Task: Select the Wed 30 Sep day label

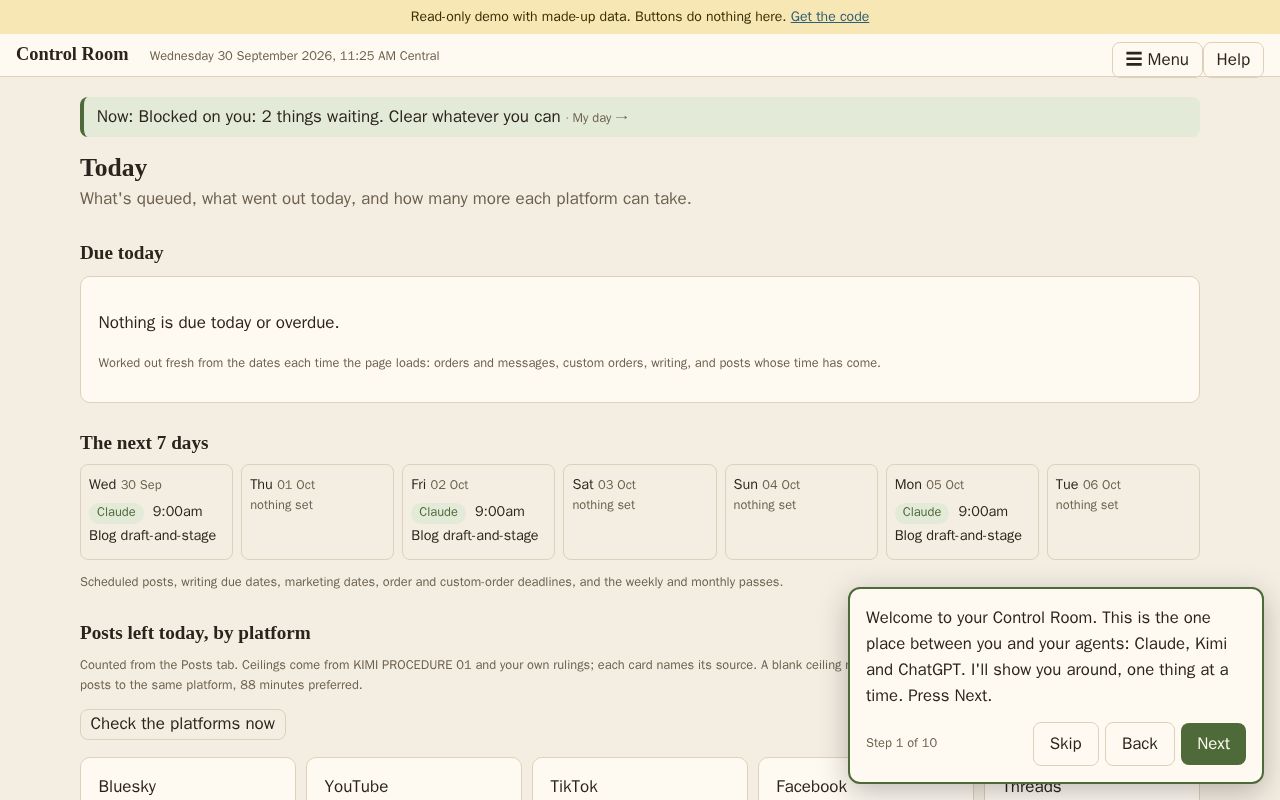Action: pos(125,485)
